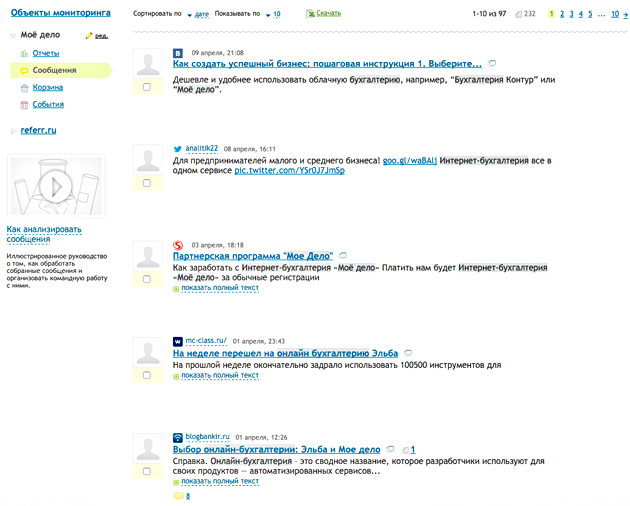Open the blogbankir.ru source link
The image size is (630, 506).
tap(207, 436)
